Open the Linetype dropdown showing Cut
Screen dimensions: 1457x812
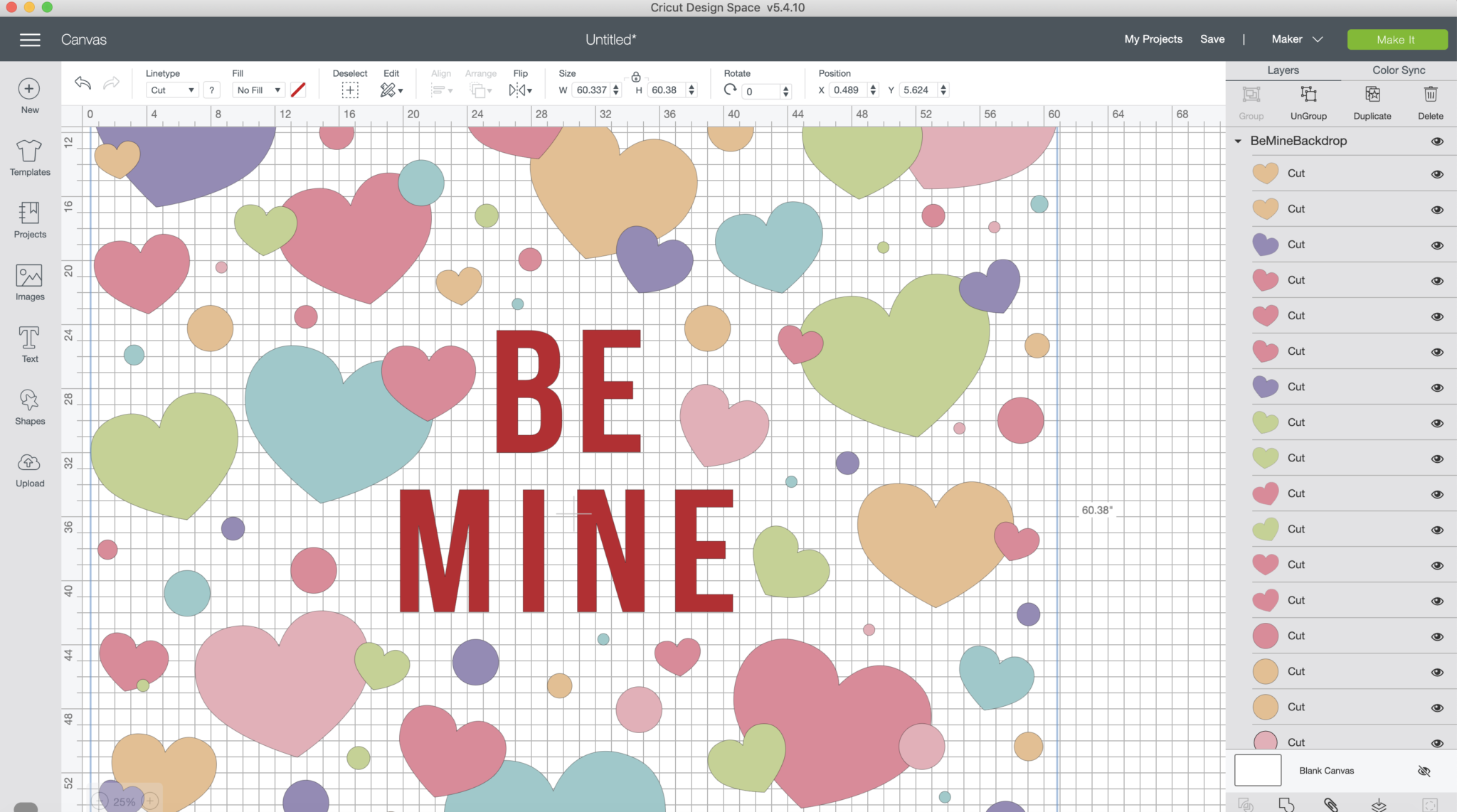[x=171, y=90]
